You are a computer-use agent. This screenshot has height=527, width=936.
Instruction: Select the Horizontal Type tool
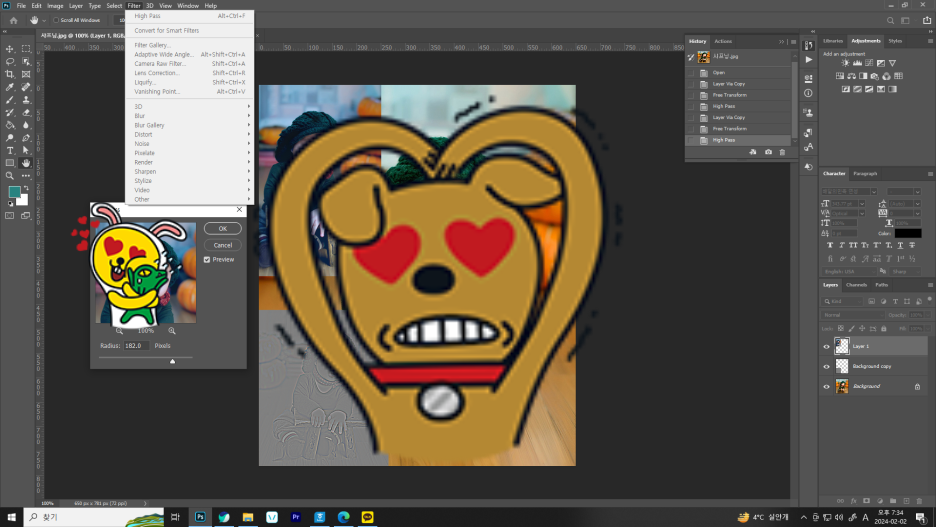click(10, 150)
